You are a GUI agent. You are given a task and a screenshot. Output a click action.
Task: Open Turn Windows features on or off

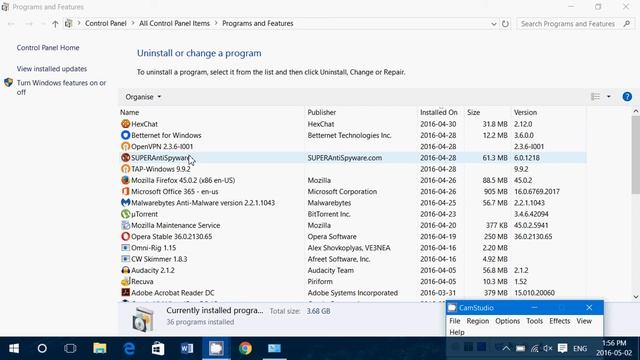(61, 87)
